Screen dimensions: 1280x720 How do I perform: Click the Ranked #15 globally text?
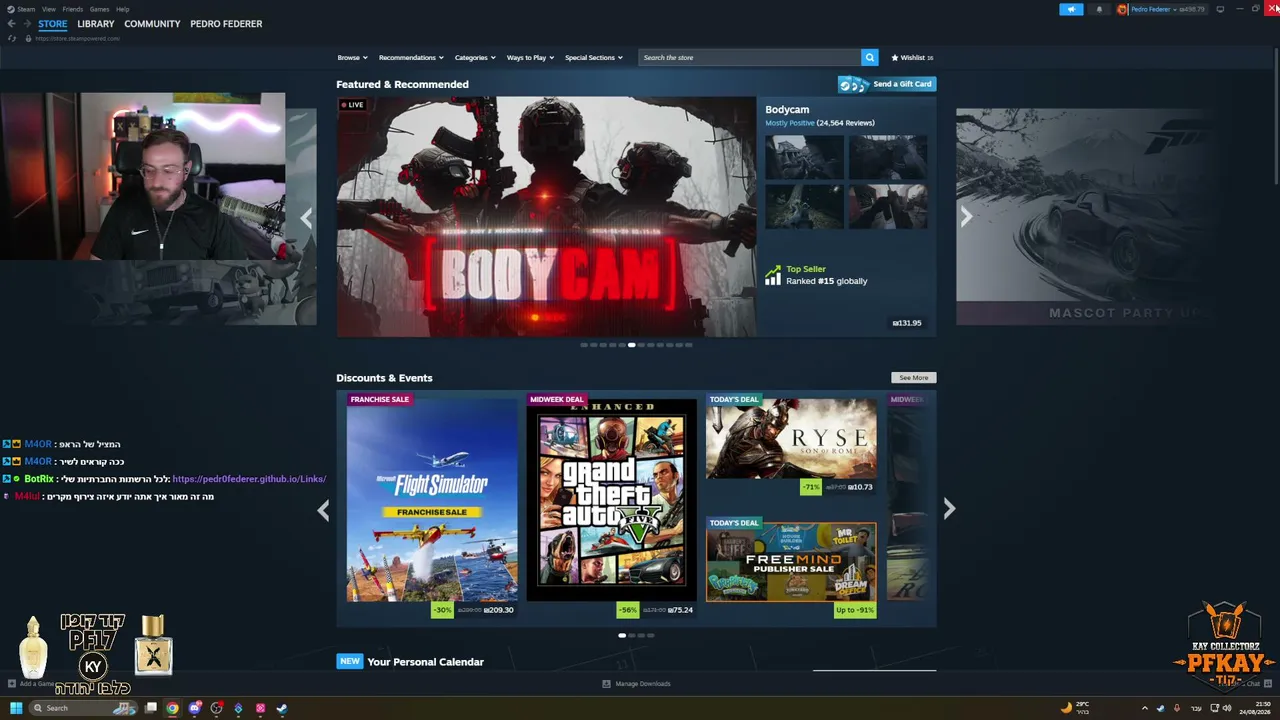point(826,281)
